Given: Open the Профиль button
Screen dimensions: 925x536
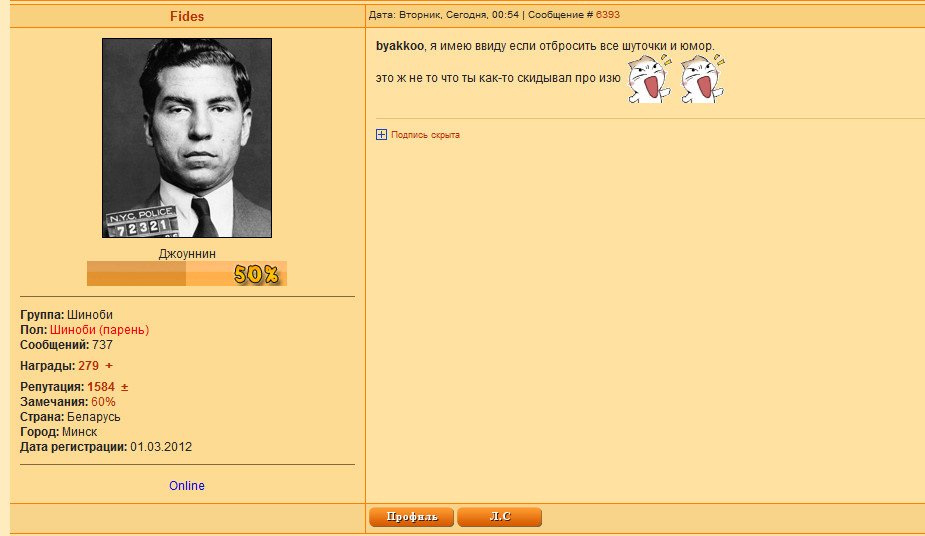Looking at the screenshot, I should (x=411, y=517).
